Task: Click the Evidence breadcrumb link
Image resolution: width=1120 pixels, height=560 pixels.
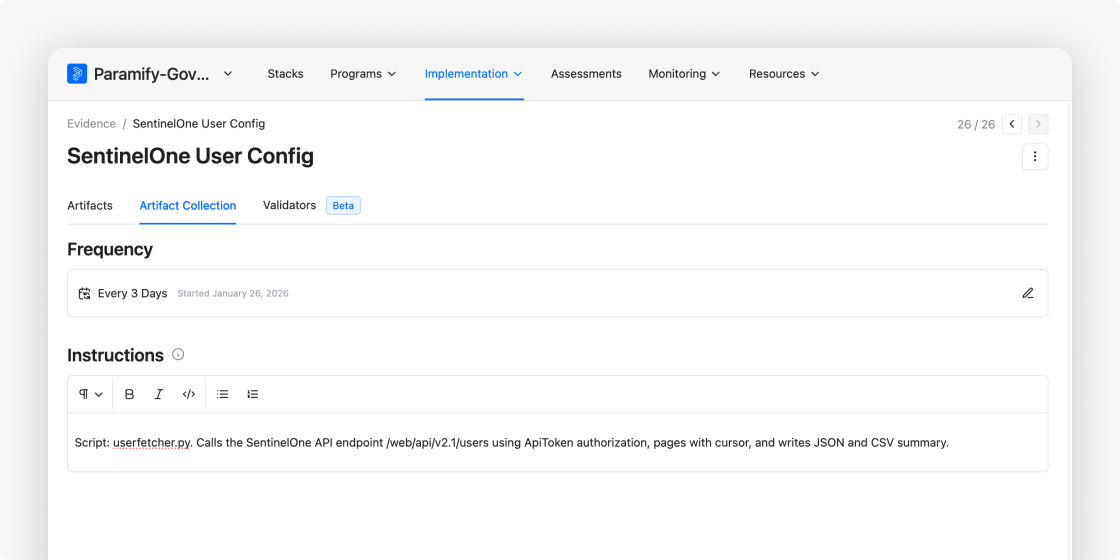Action: [x=91, y=124]
